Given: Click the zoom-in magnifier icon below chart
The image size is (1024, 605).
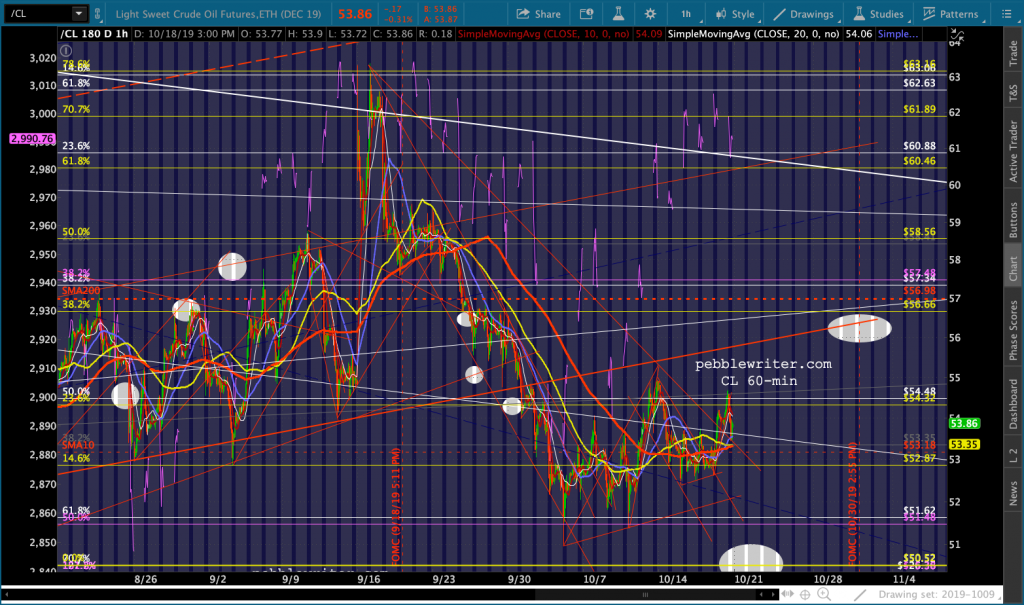Looking at the screenshot, I should coord(824,594).
